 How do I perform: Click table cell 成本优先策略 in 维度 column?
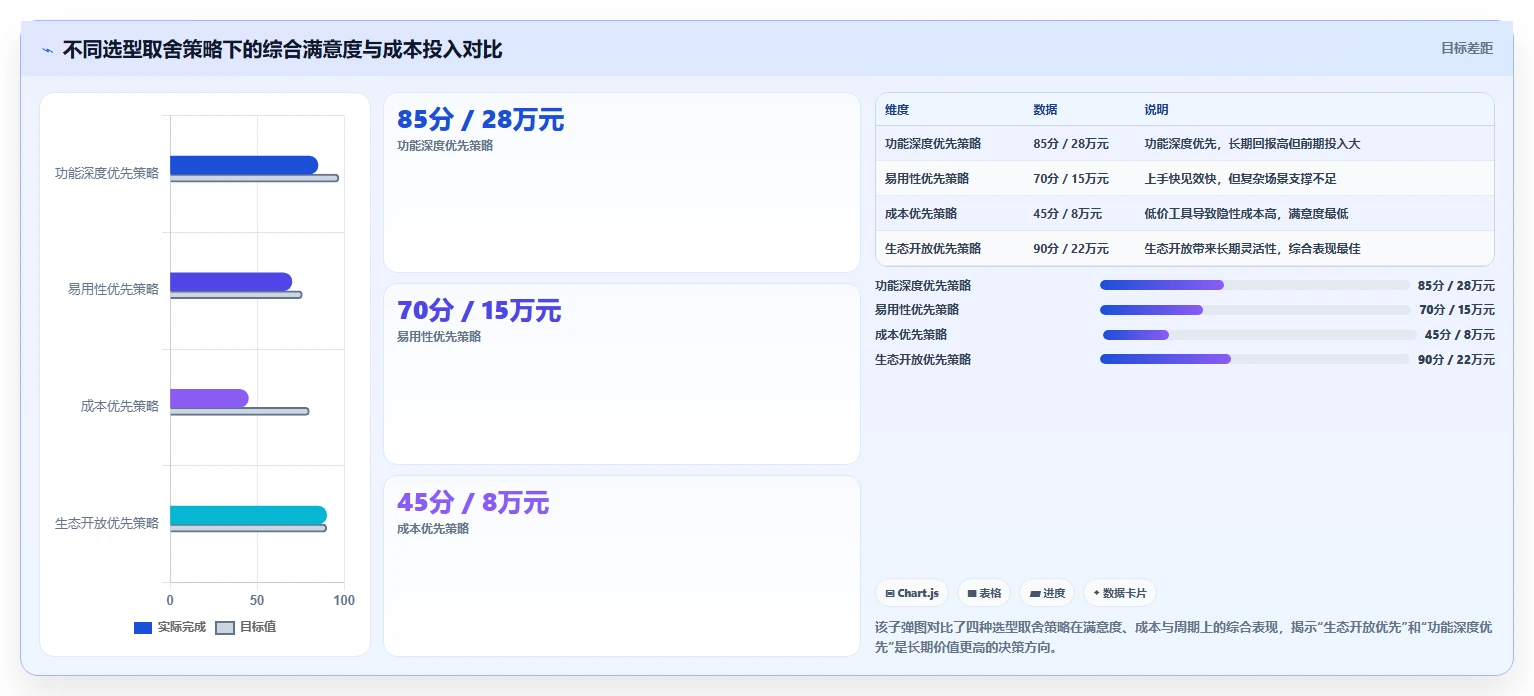921,214
